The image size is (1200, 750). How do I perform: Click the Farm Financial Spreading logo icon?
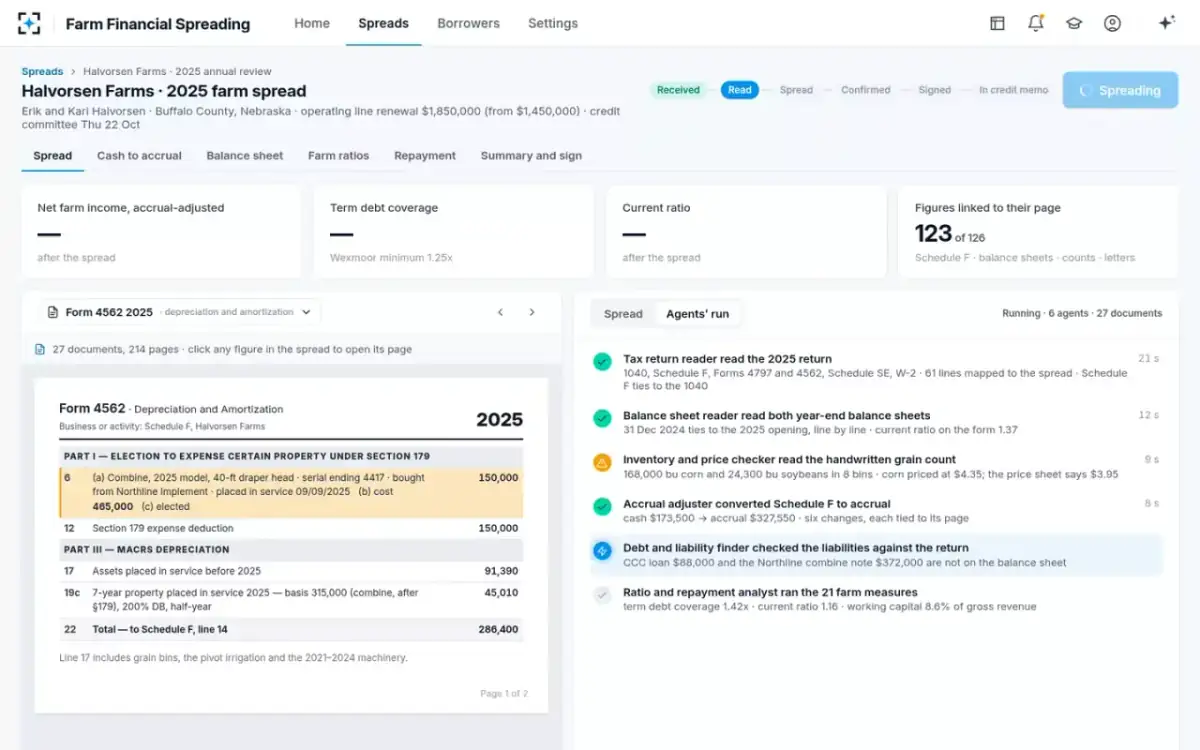coord(30,23)
